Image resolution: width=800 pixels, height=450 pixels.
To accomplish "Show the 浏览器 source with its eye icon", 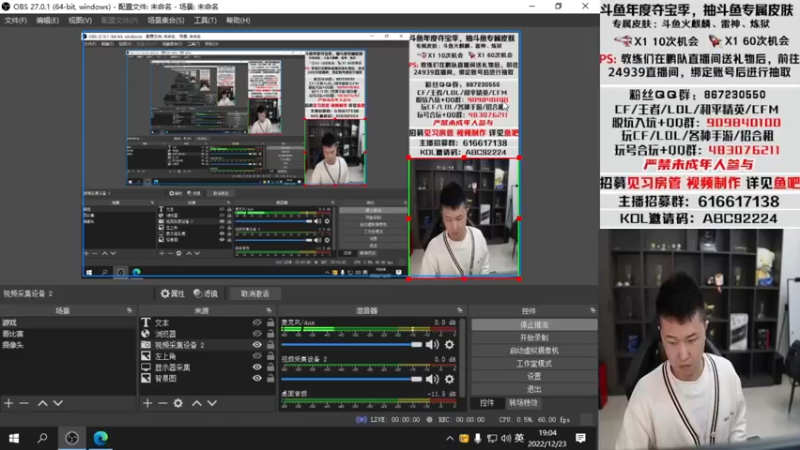I will click(x=257, y=334).
